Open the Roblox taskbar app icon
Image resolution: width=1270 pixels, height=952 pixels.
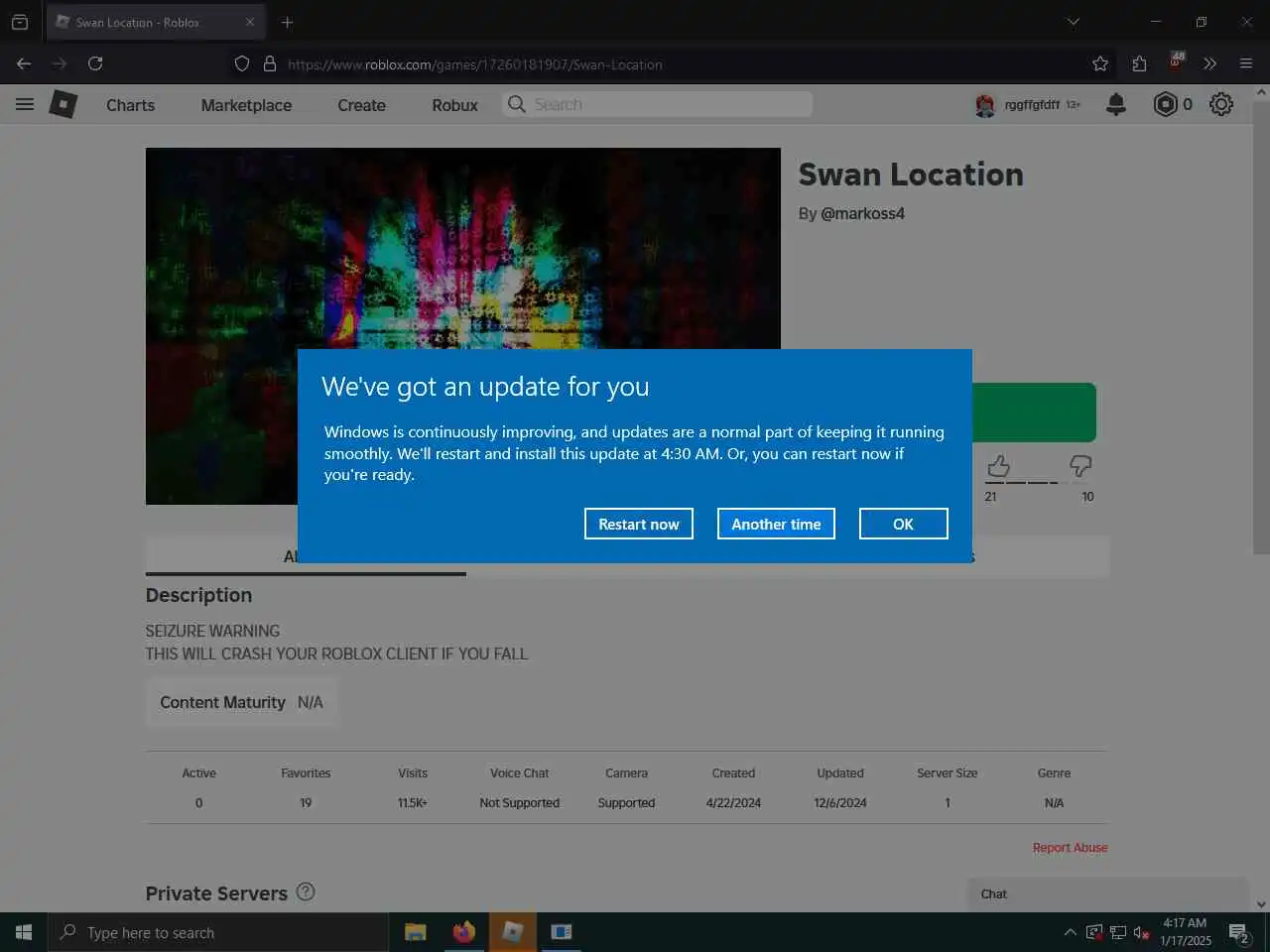[512, 932]
